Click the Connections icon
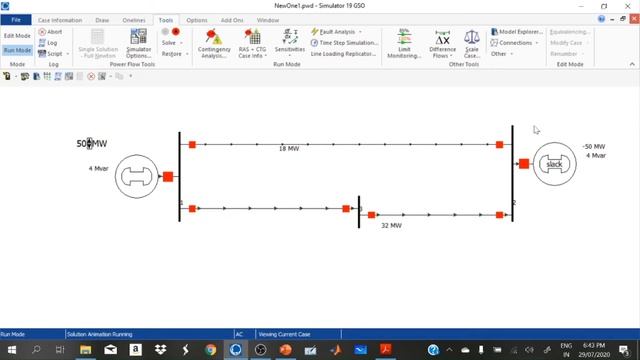This screenshot has width=640, height=360. (x=494, y=43)
